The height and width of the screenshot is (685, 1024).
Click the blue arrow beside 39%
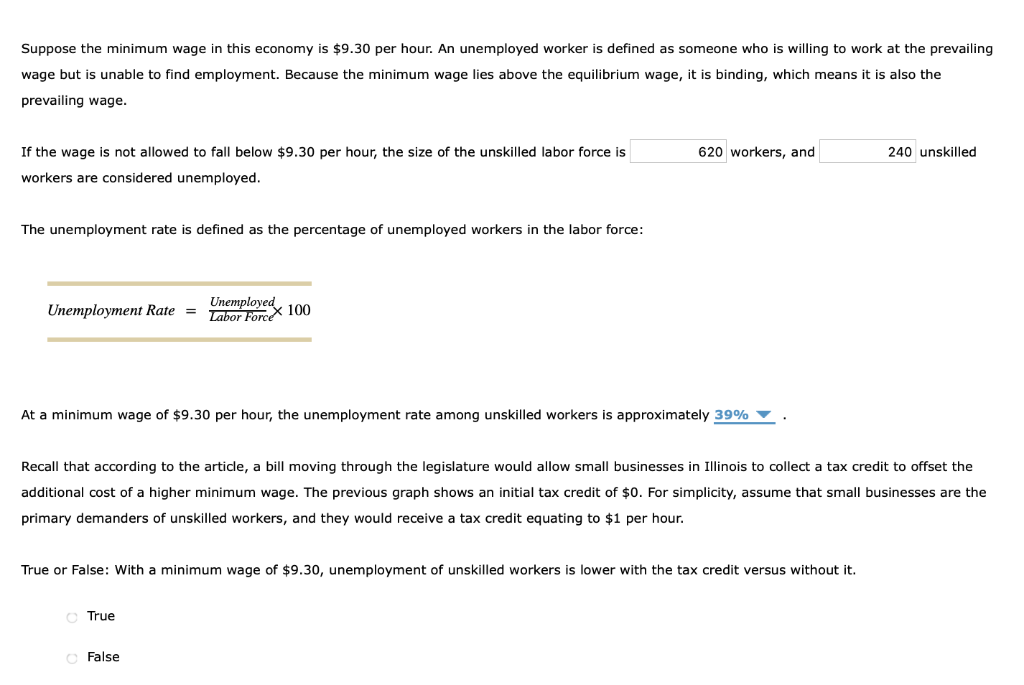[763, 415]
